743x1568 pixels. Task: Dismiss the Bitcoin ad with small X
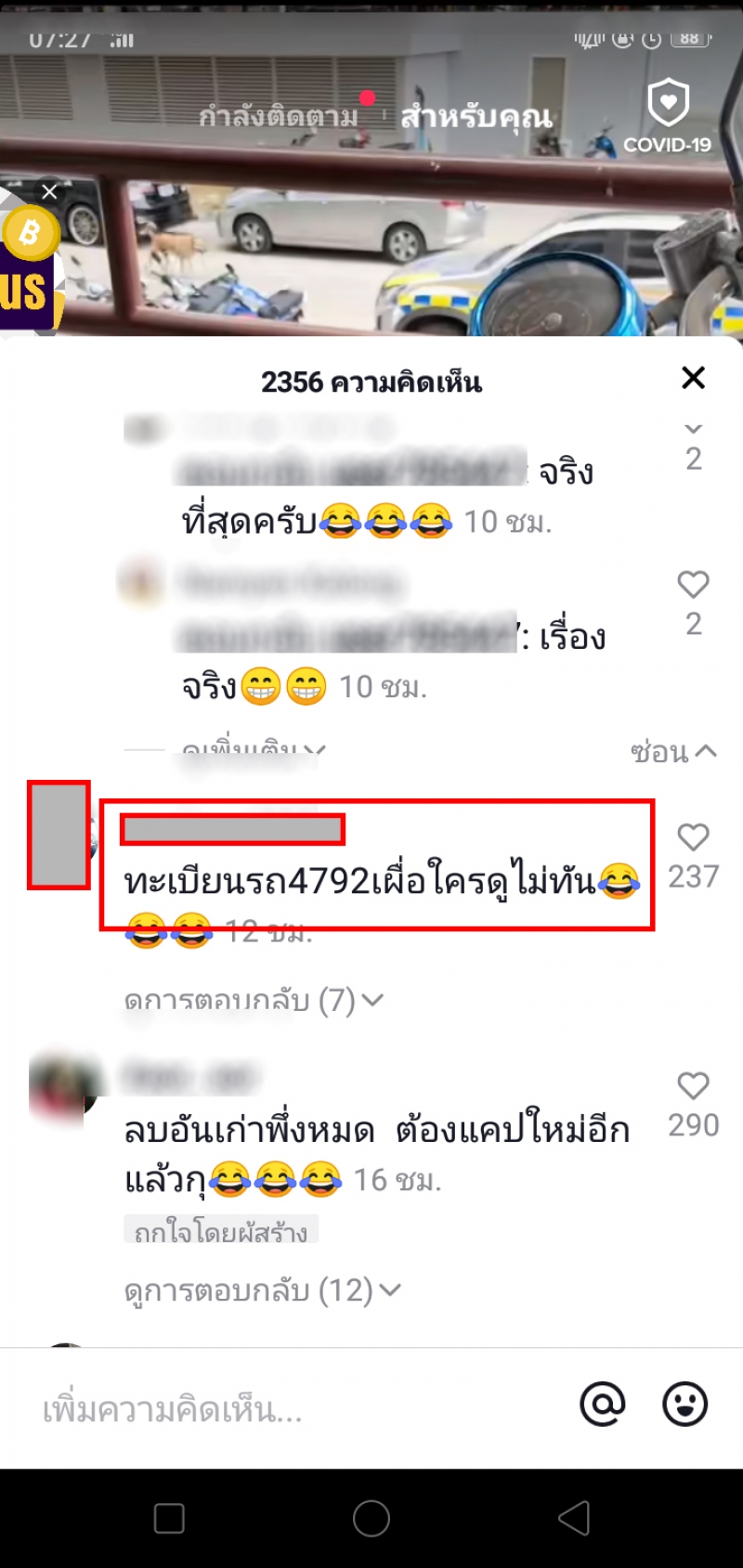(x=49, y=191)
